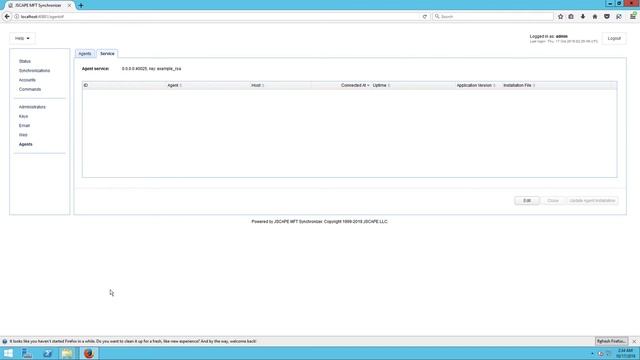Launch PowerShell from the taskbar
The image size is (640, 360).
pos(47,353)
